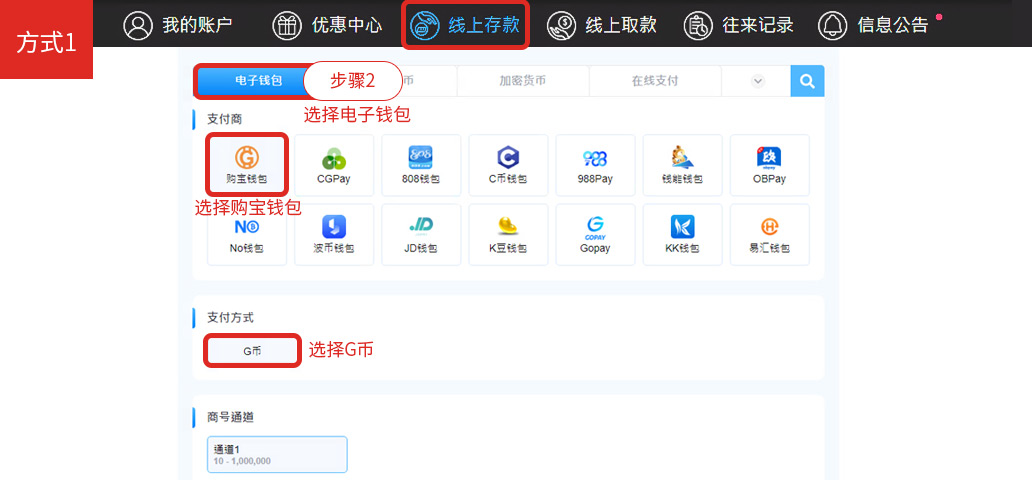Go to 我的账户 in navigation

click(x=178, y=25)
